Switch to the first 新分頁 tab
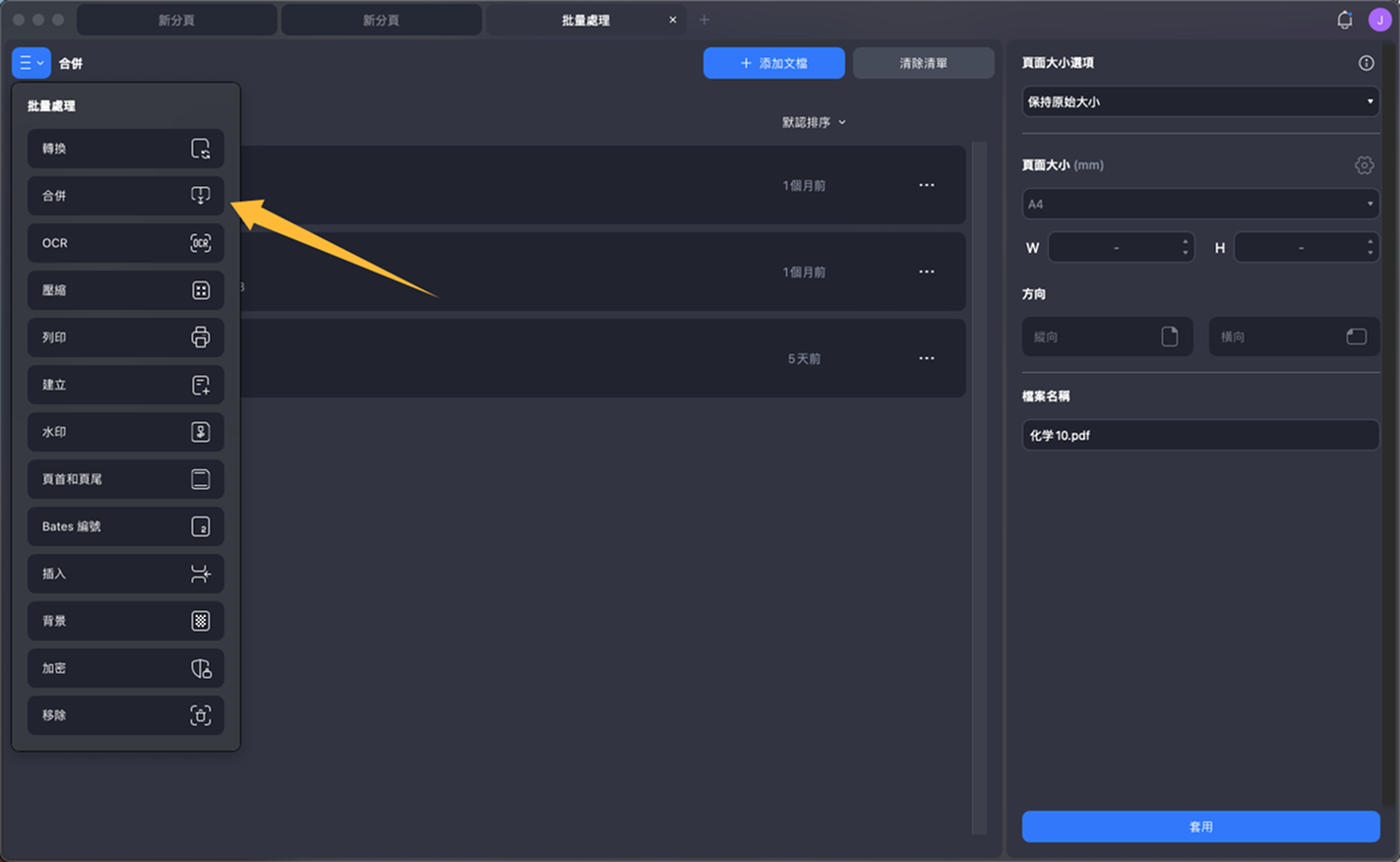Image resolution: width=1400 pixels, height=862 pixels. (176, 20)
